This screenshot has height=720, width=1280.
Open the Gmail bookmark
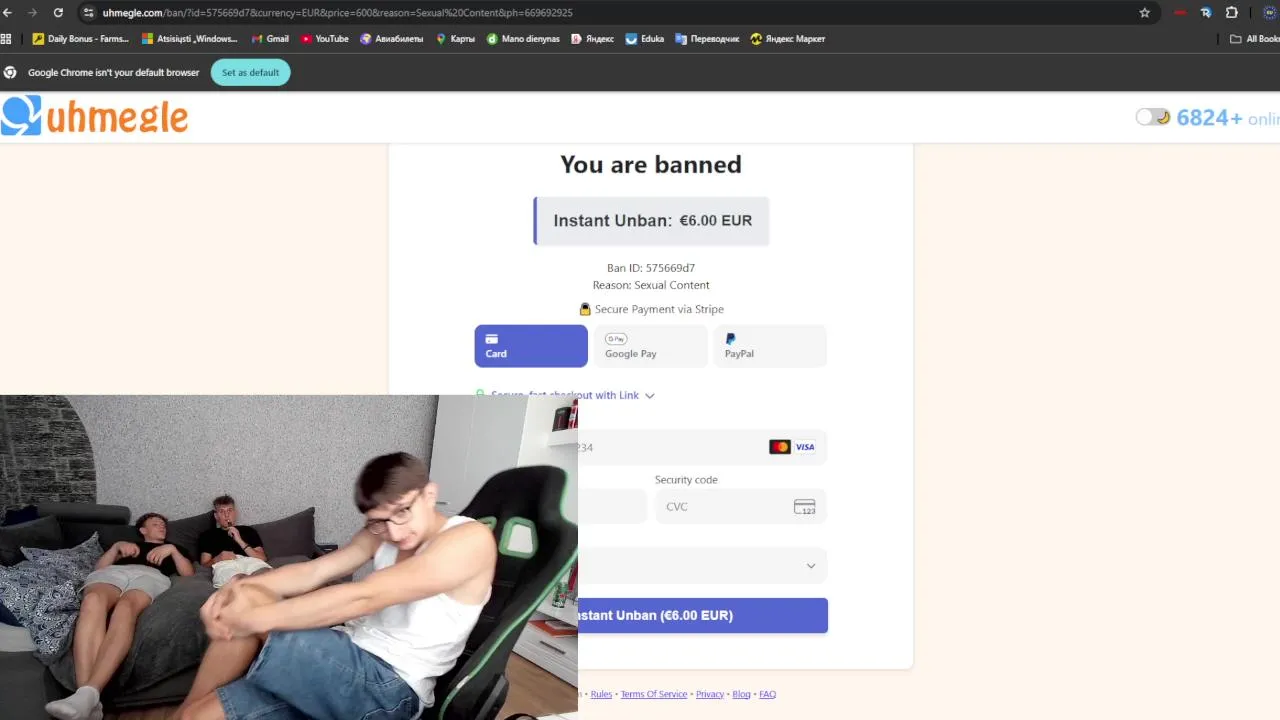coord(270,39)
